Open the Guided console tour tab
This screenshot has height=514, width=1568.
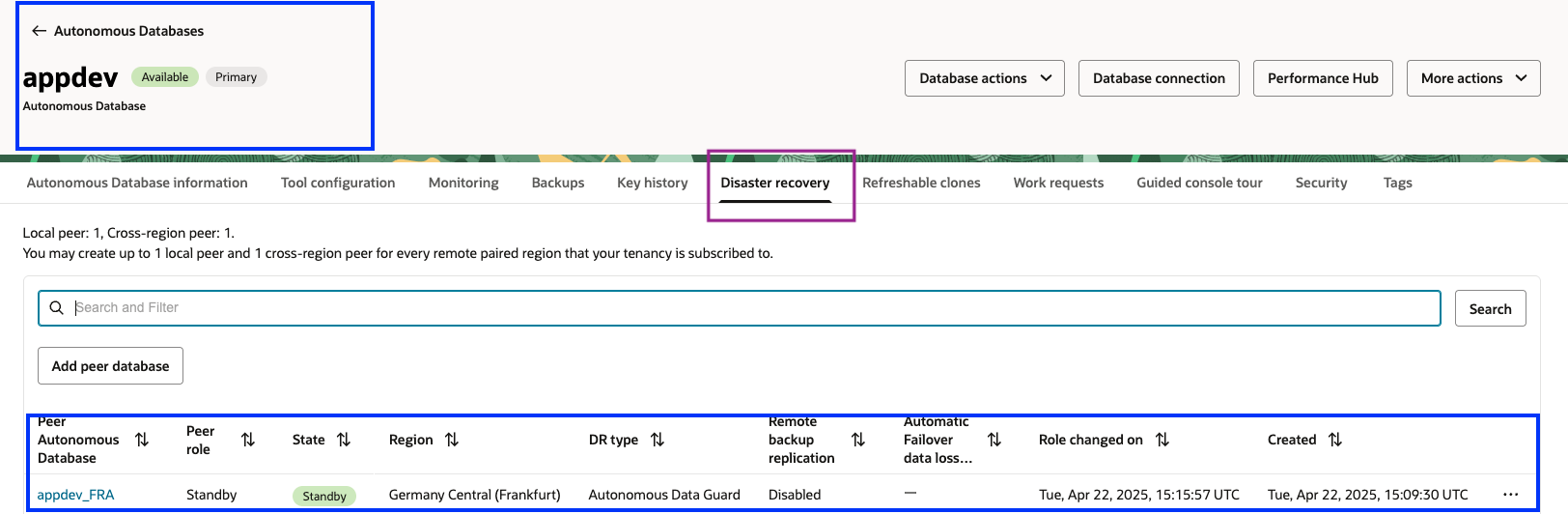tap(1199, 183)
